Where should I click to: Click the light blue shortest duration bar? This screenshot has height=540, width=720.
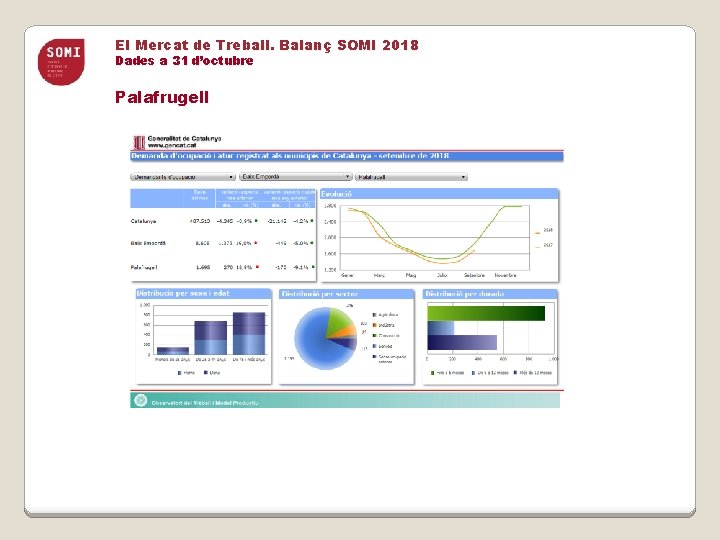(441, 328)
